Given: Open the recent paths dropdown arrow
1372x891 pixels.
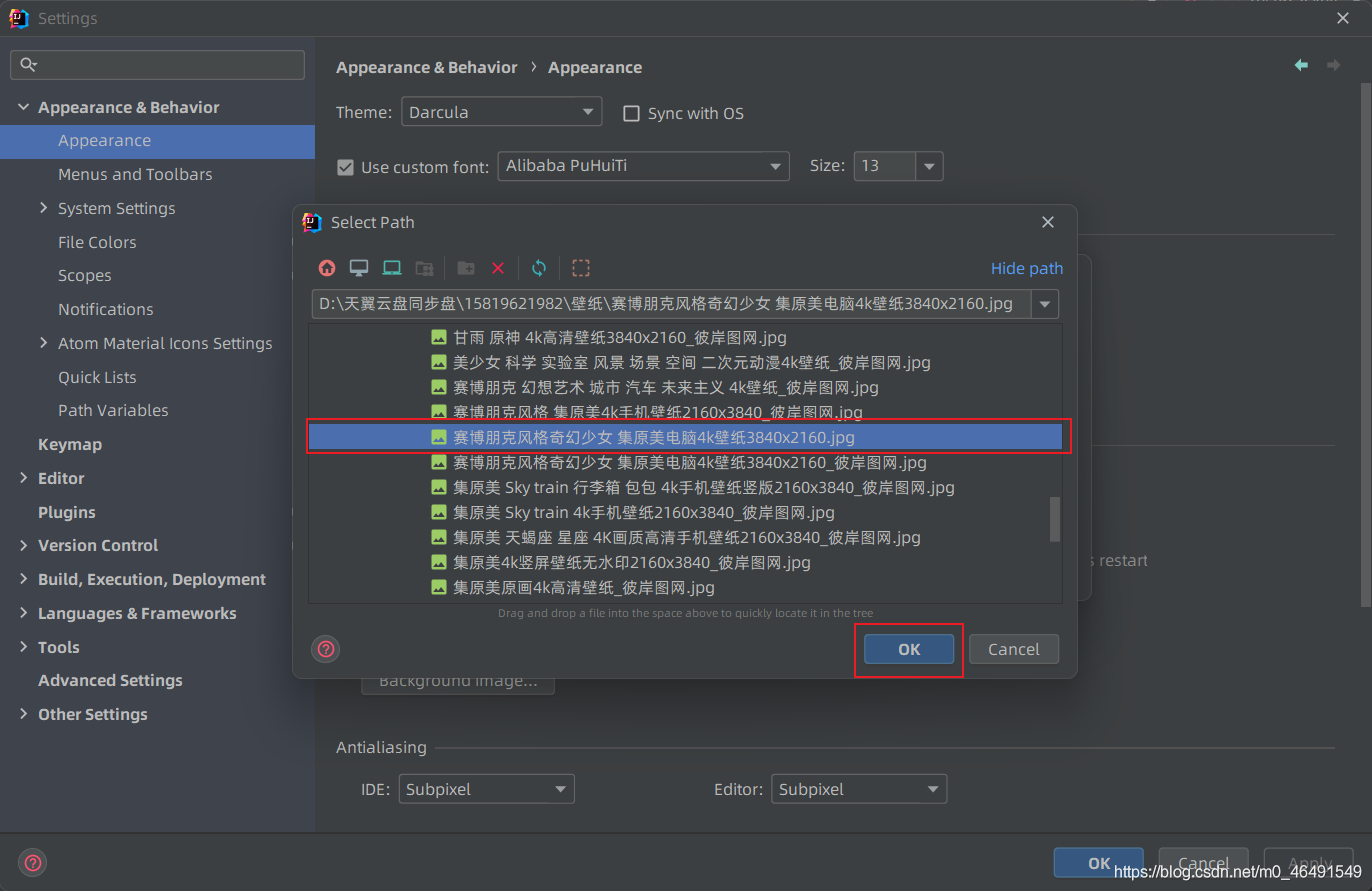Looking at the screenshot, I should [x=1045, y=304].
